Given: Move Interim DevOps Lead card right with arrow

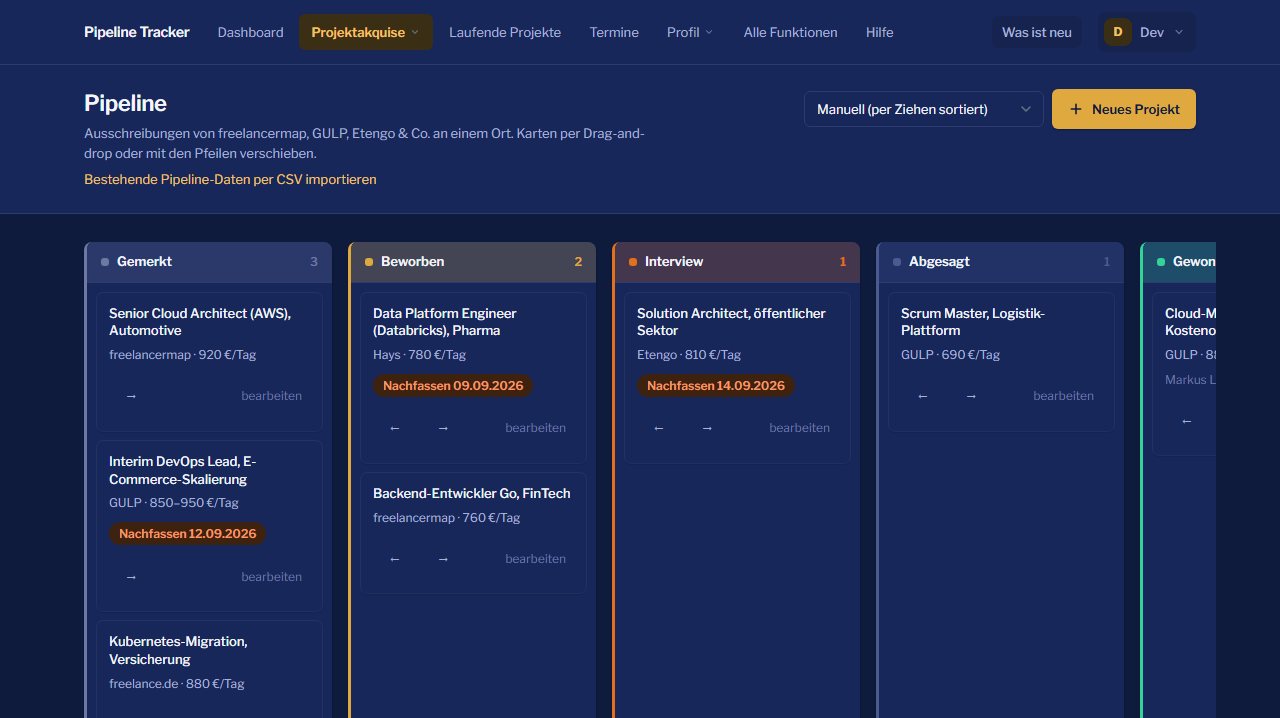Looking at the screenshot, I should tap(131, 577).
